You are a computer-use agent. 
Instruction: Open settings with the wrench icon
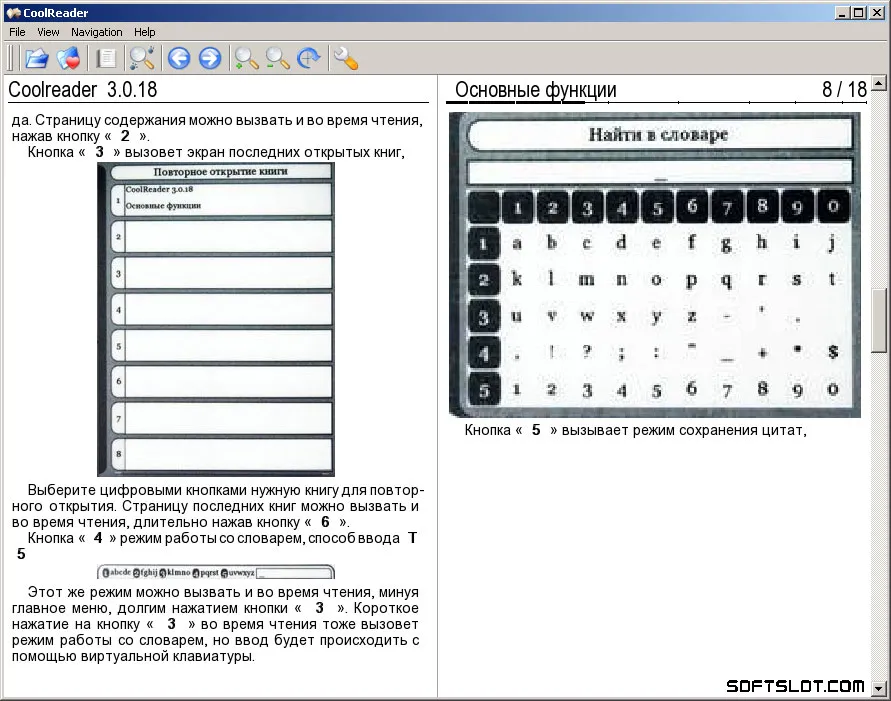click(345, 59)
